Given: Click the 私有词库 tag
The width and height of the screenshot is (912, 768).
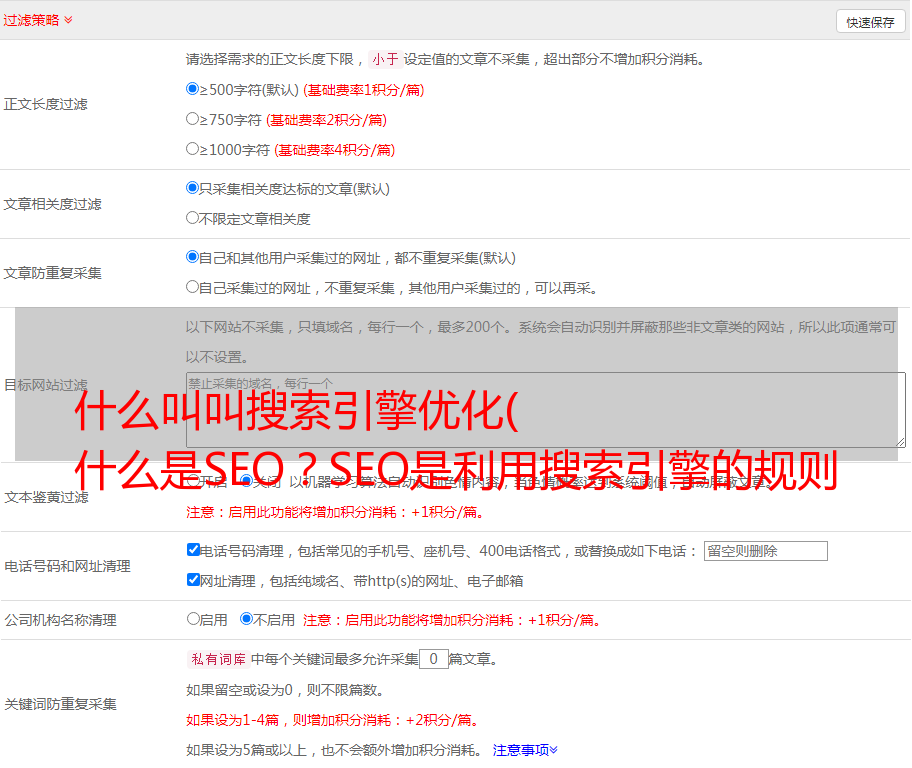Looking at the screenshot, I should click(216, 659).
